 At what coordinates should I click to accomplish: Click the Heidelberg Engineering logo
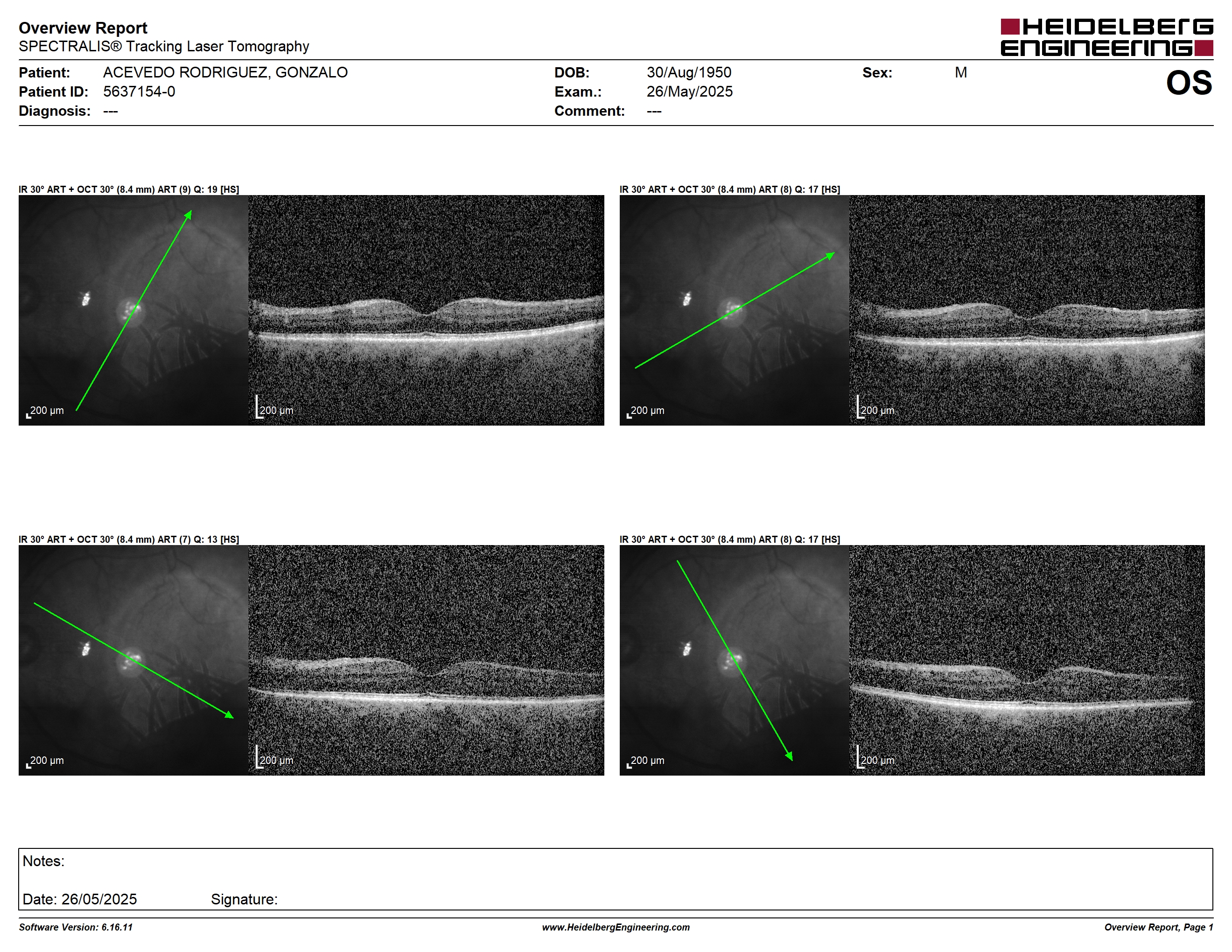coord(1107,37)
